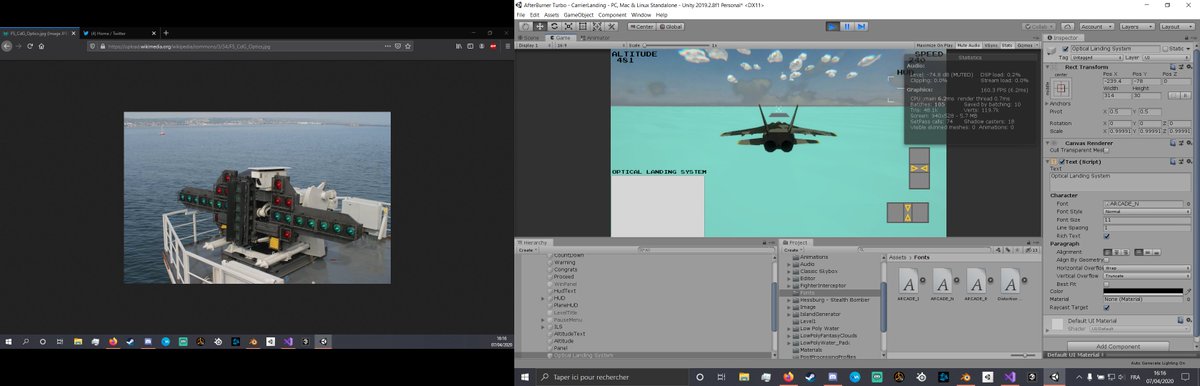Screen dimensions: 1200x386
Task: Open the Layers dropdown
Action: tap(1137, 27)
